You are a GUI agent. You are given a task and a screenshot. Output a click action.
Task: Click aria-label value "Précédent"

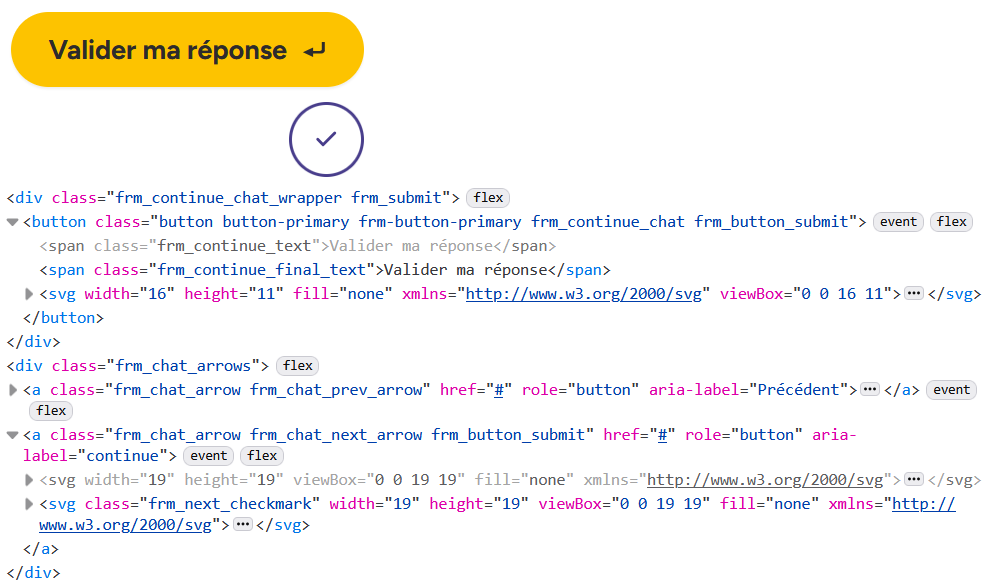(798, 390)
